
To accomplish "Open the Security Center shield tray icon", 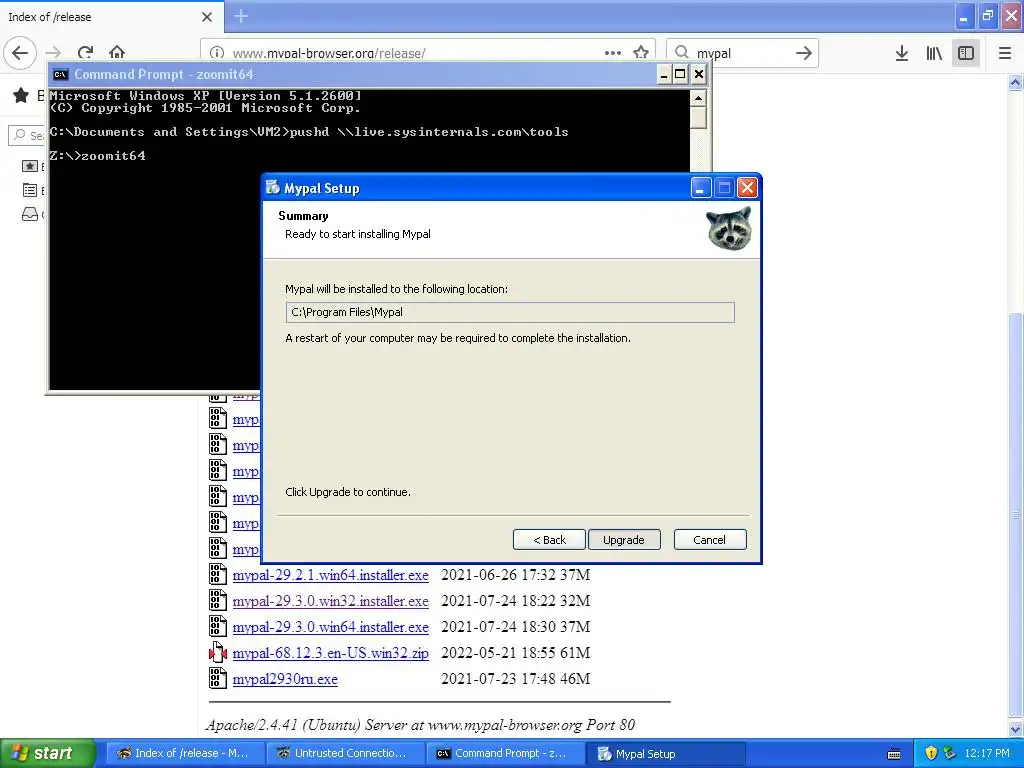I will point(931,753).
